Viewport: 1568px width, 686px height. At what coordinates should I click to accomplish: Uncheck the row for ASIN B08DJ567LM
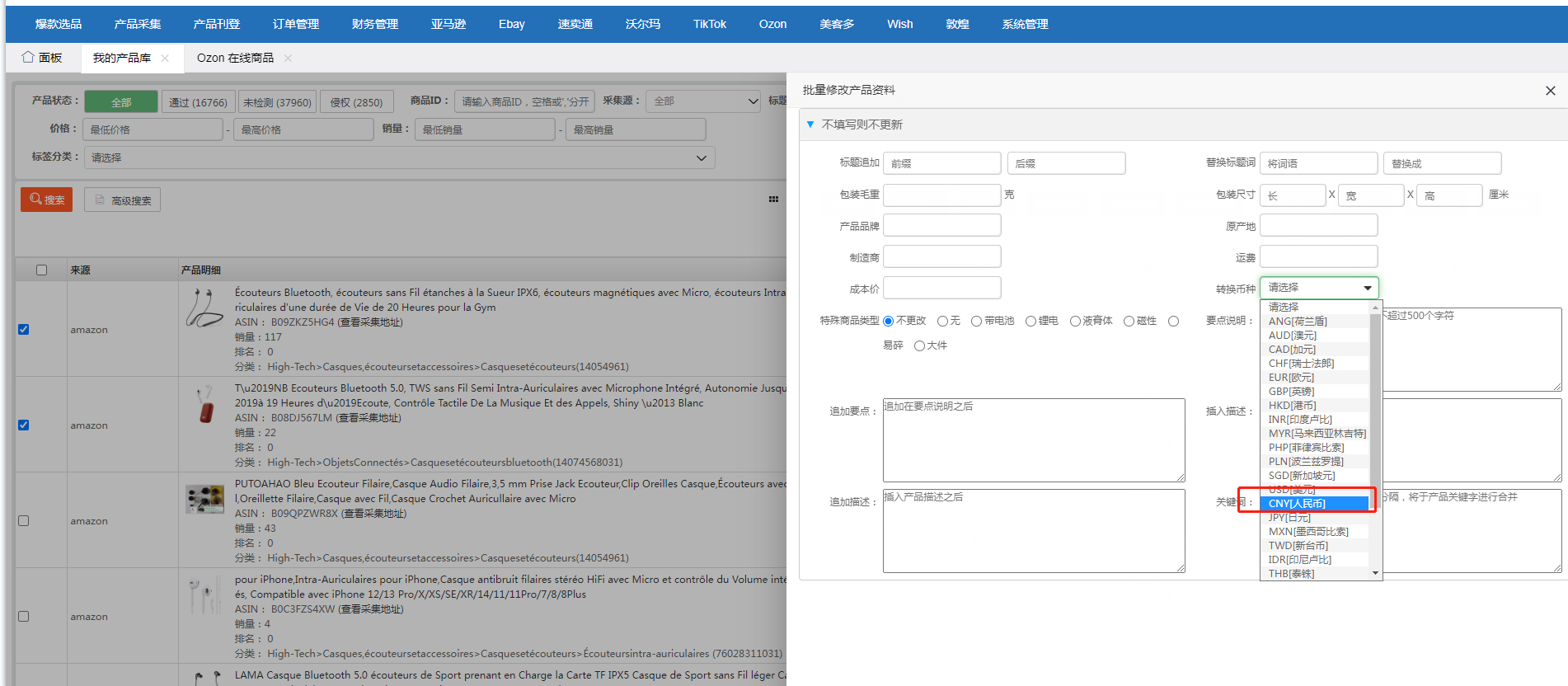click(24, 425)
